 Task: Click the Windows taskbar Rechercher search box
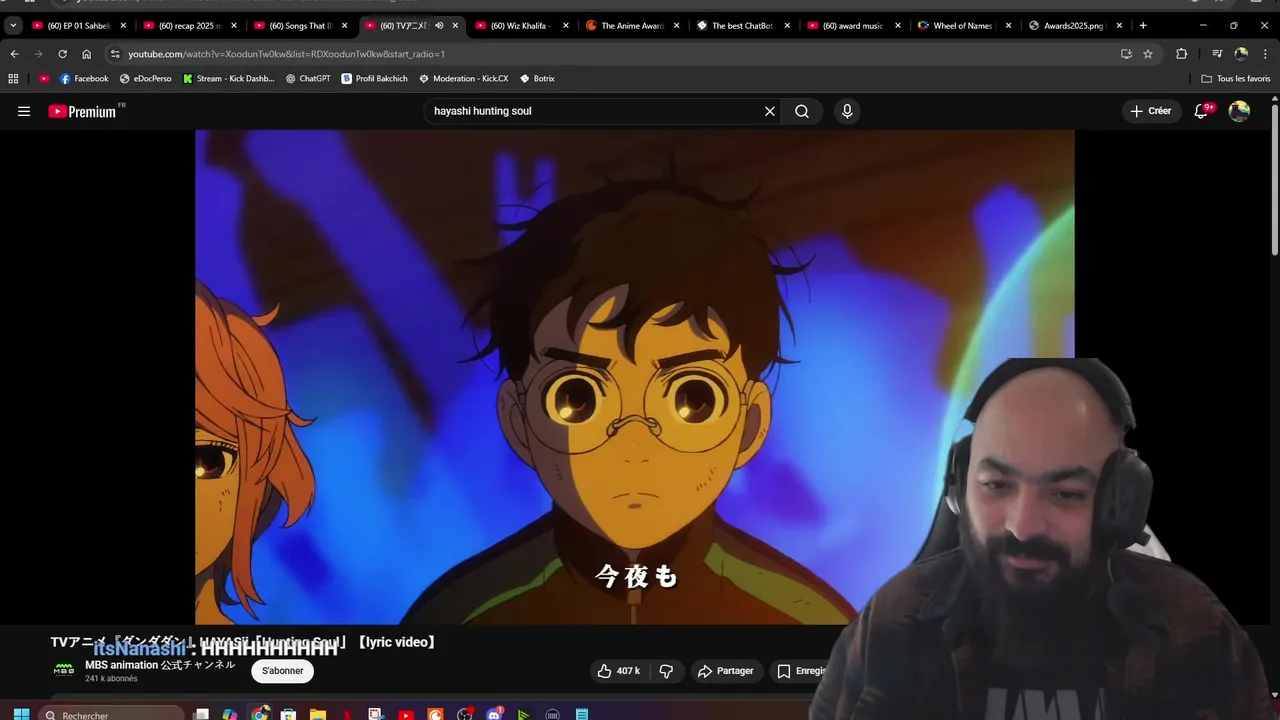112,714
